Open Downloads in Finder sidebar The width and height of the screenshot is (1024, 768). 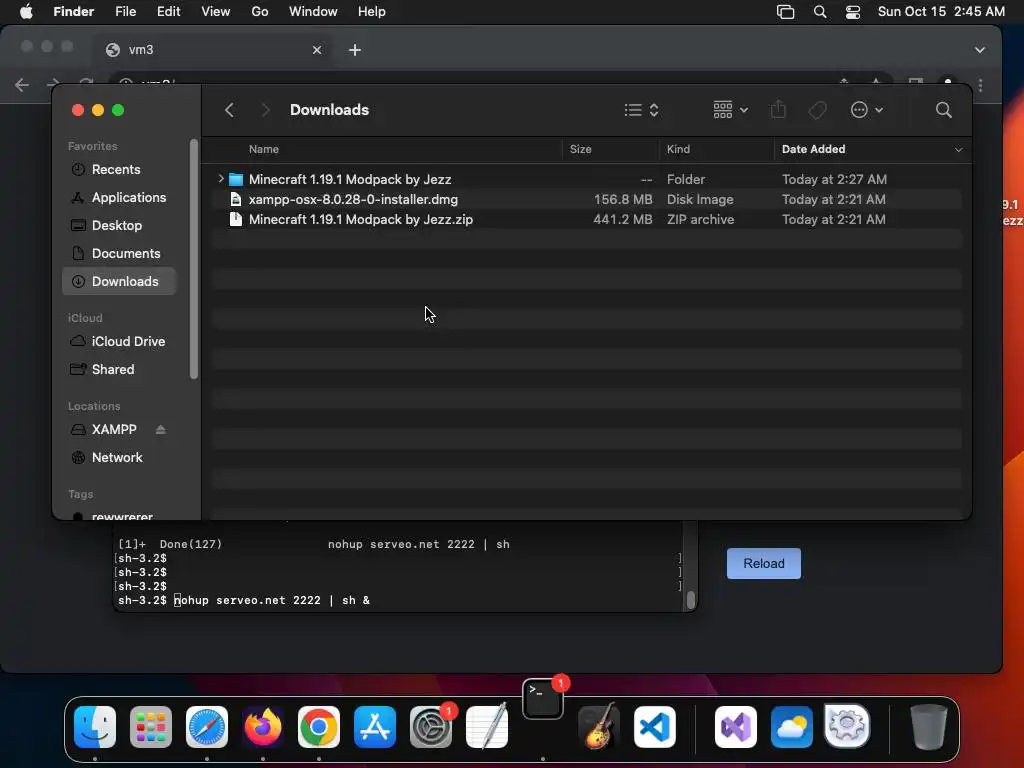point(119,281)
